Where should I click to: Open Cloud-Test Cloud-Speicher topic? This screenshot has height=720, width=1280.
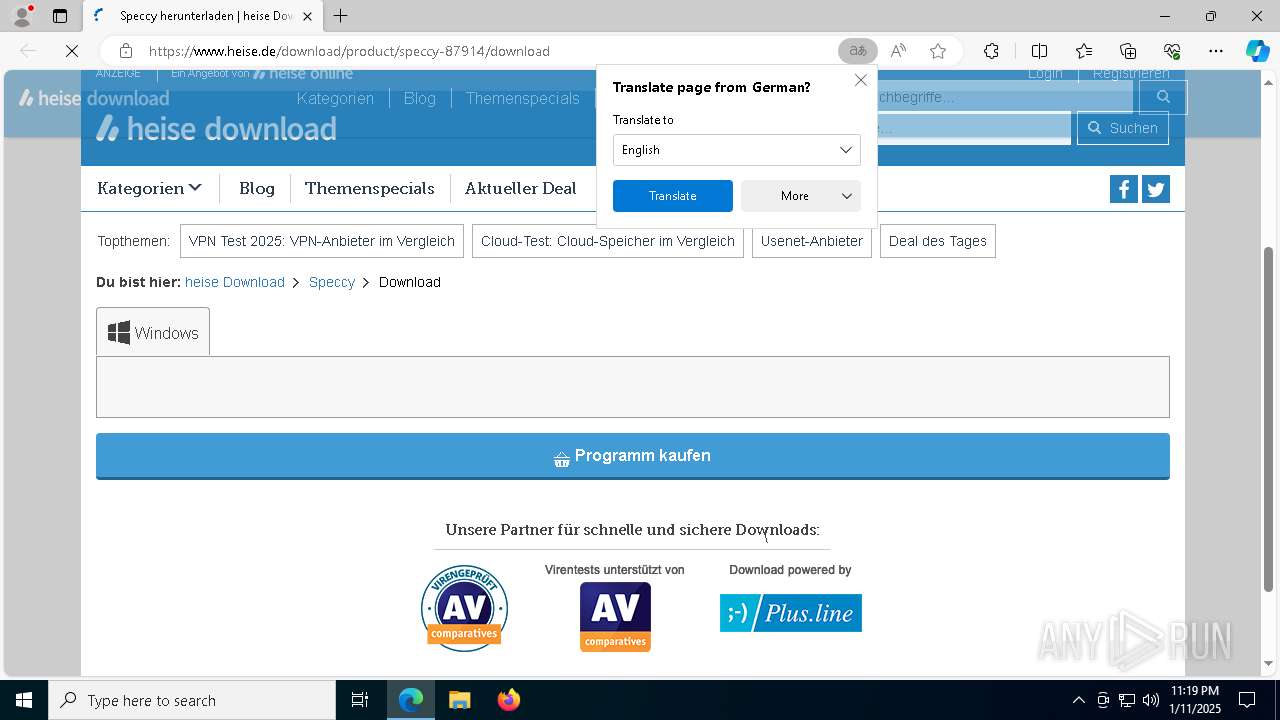point(608,241)
